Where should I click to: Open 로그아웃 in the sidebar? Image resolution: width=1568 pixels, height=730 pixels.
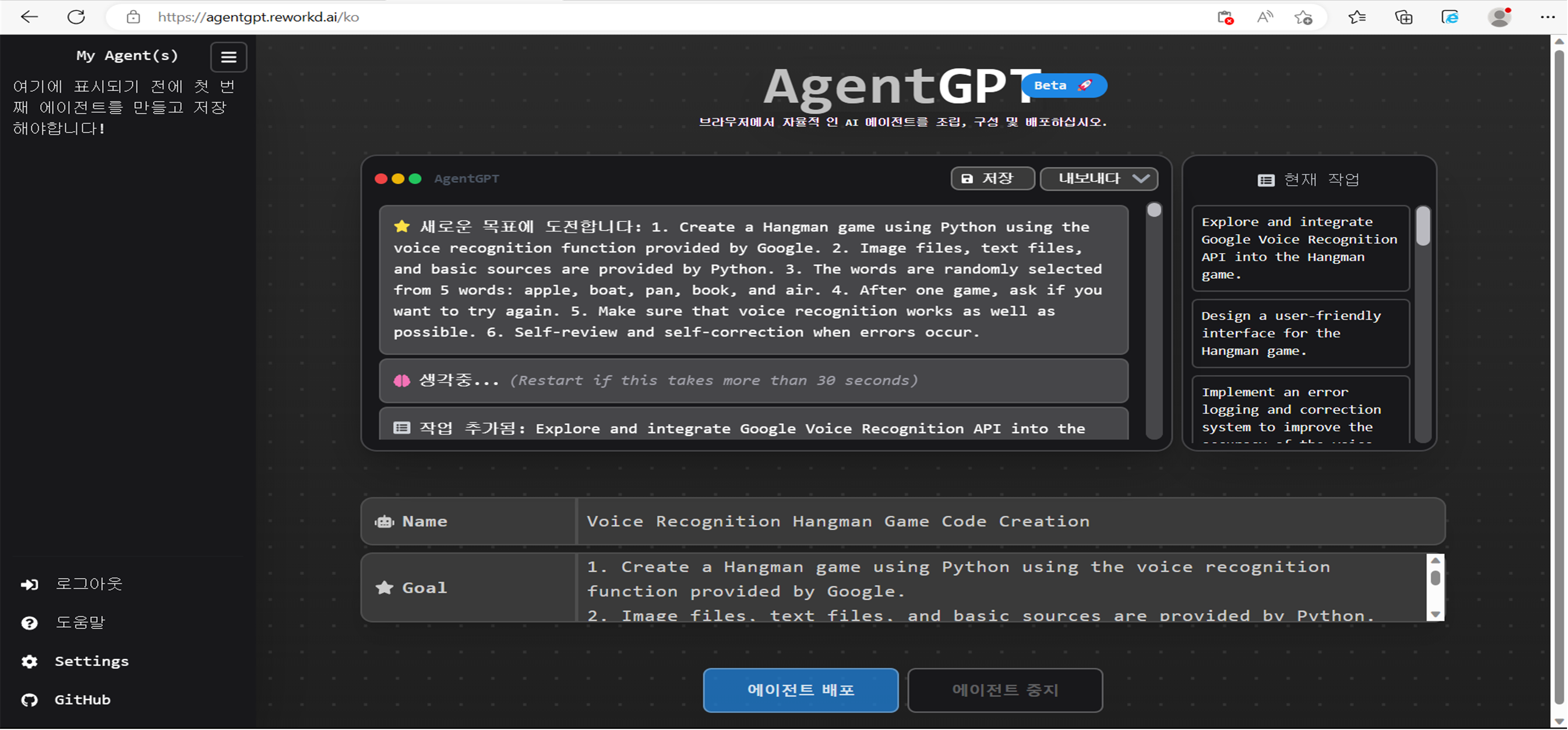coord(89,584)
